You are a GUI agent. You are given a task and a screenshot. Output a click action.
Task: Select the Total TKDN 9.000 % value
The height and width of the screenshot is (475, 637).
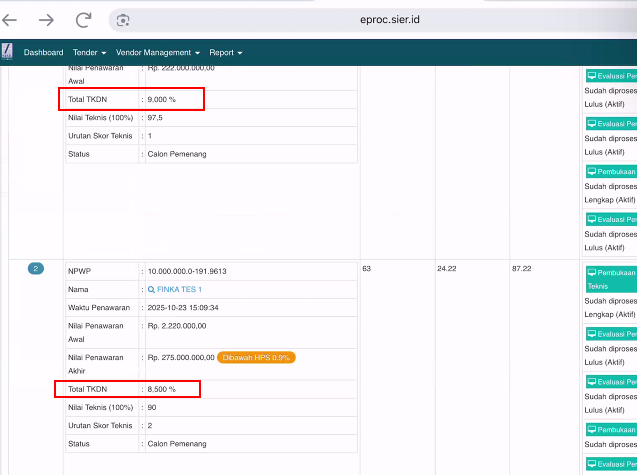[x=163, y=98]
